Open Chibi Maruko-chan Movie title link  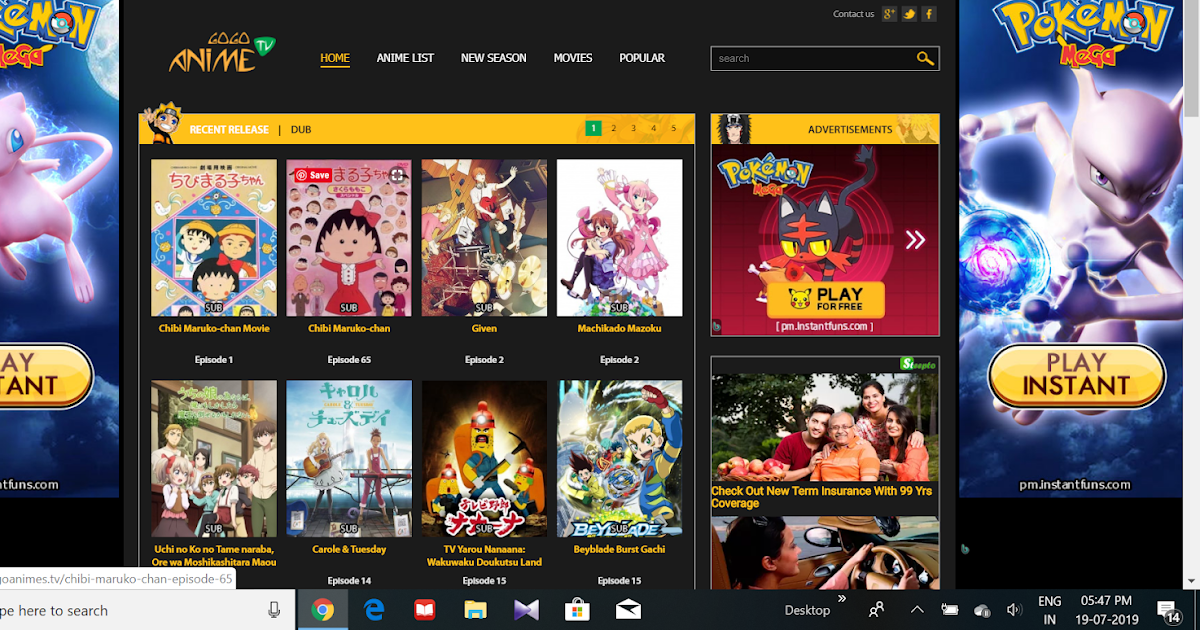[x=214, y=328]
